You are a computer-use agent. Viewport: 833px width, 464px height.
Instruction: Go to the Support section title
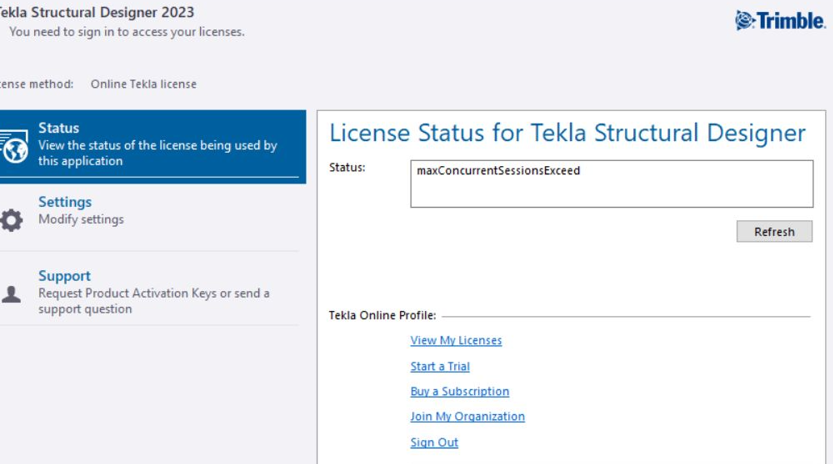pos(64,276)
